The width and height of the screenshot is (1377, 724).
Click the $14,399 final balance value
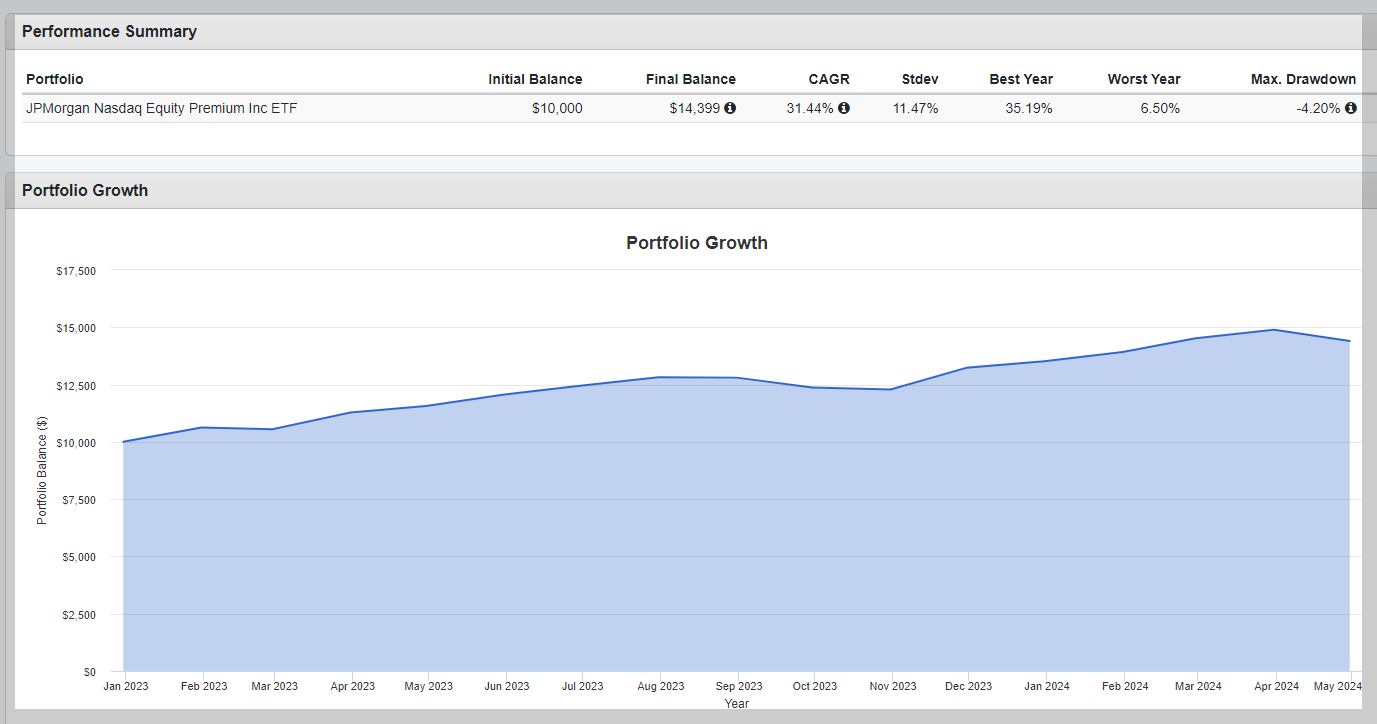(695, 108)
